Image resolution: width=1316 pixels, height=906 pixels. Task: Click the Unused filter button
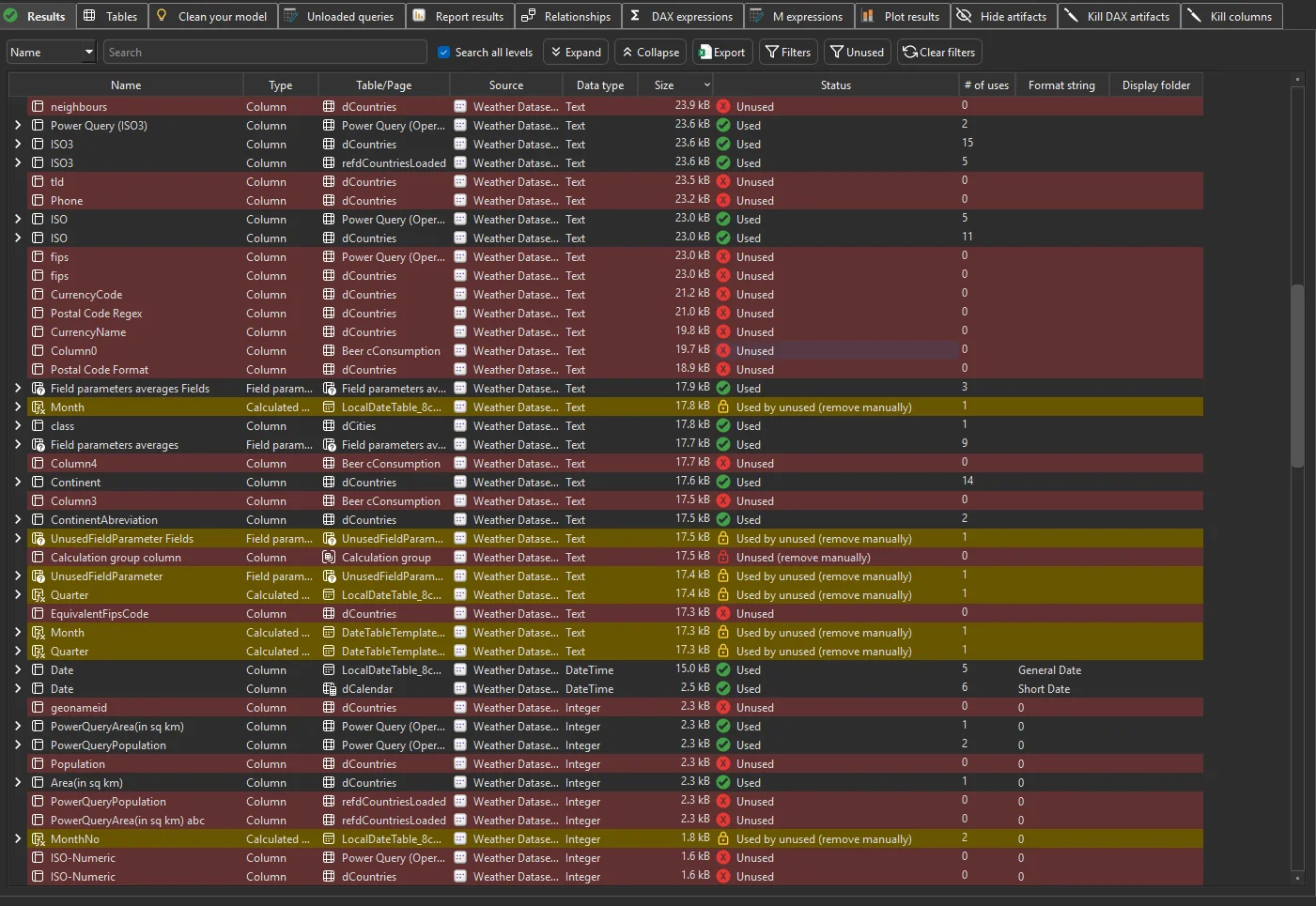pos(857,53)
